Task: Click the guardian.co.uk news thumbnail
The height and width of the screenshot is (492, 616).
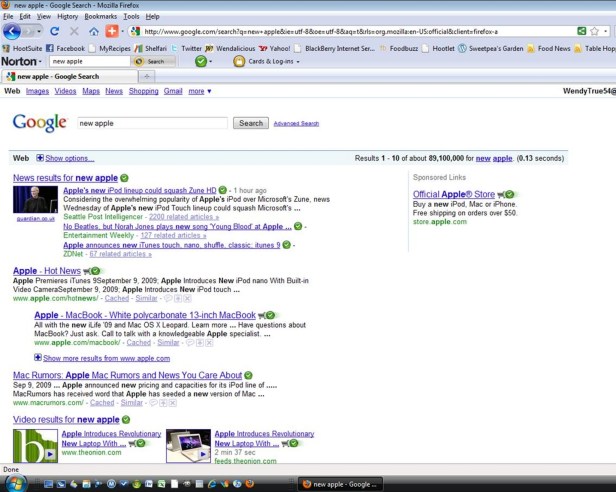Action: coord(35,200)
